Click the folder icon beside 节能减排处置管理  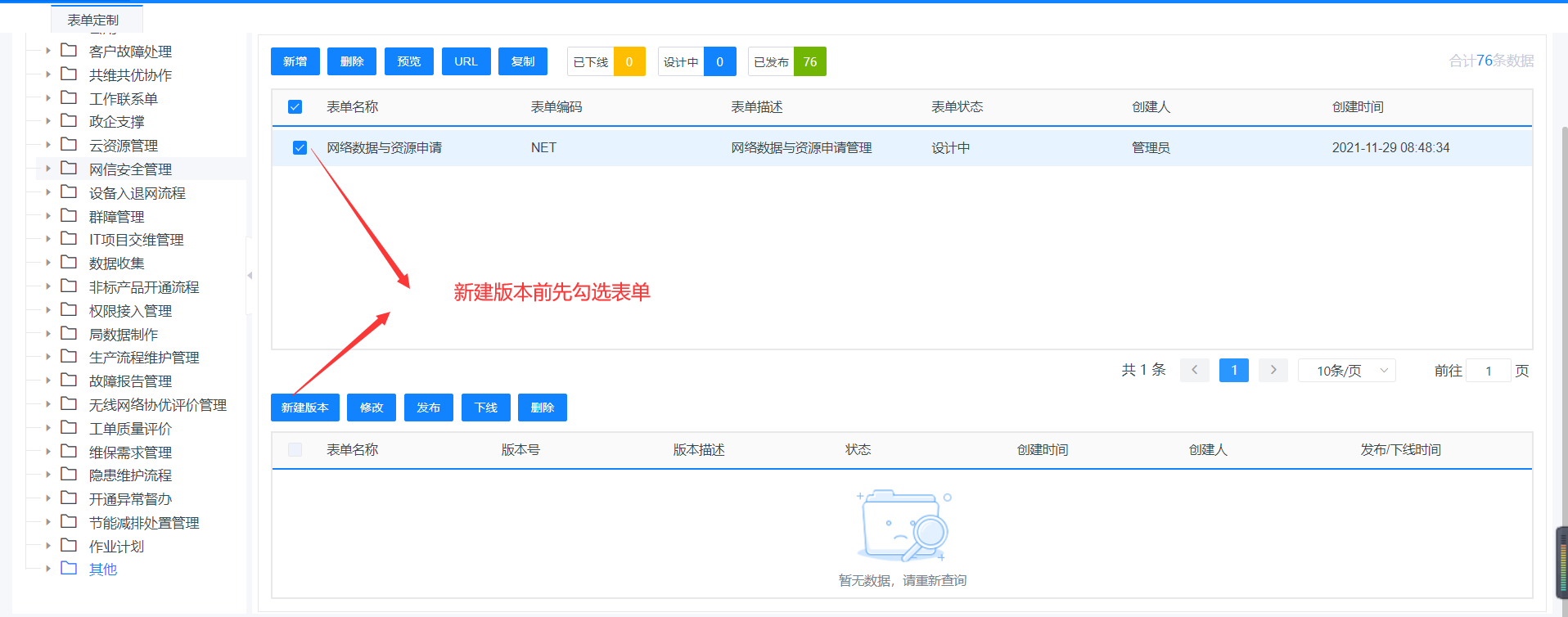69,522
